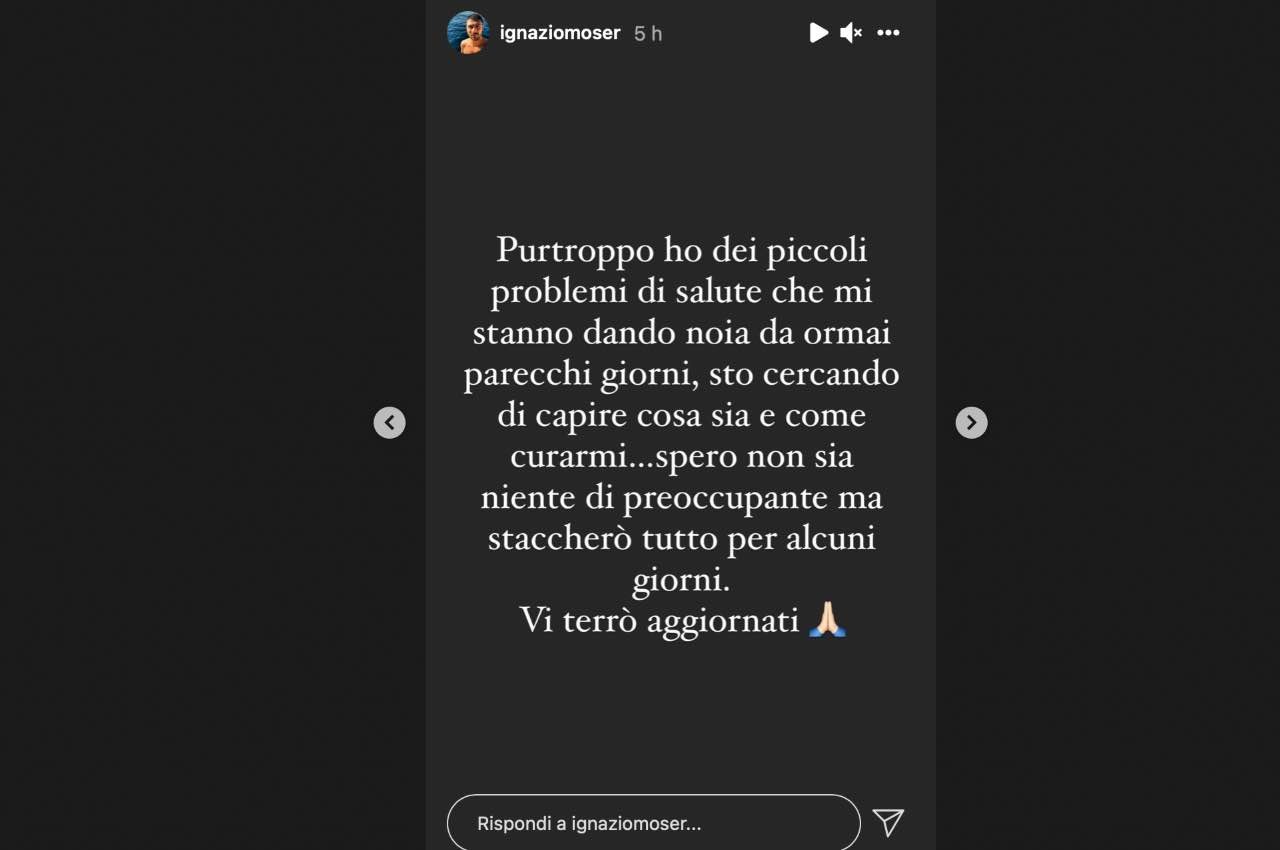Viewport: 1280px width, 850px height.
Task: Click the line "di capire cosa sia e come"
Action: coord(681,415)
